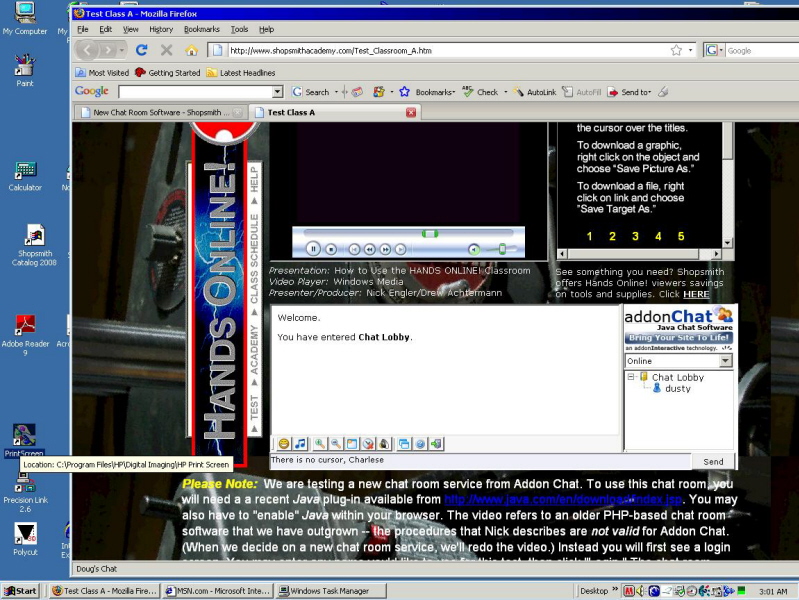Image resolution: width=799 pixels, height=600 pixels.
Task: Pause the Windows Media video
Action: click(313, 249)
